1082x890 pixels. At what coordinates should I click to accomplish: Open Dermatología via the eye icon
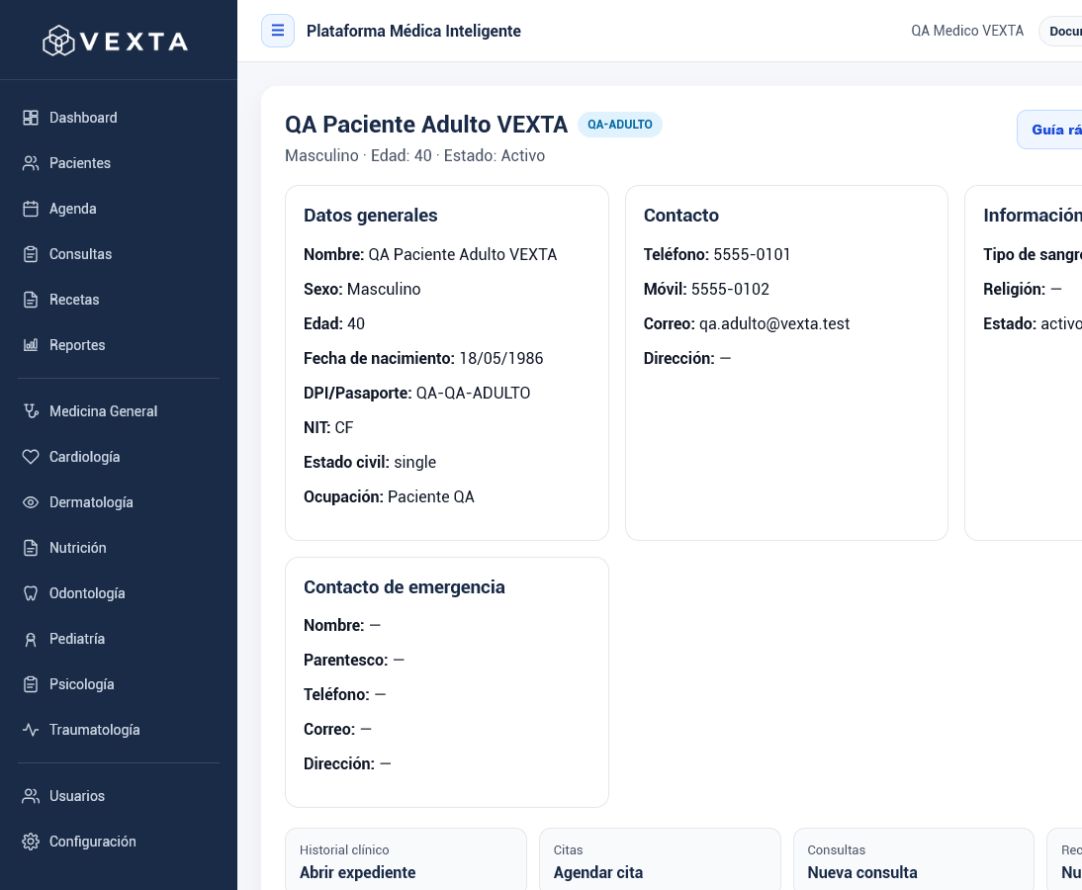[x=30, y=502]
